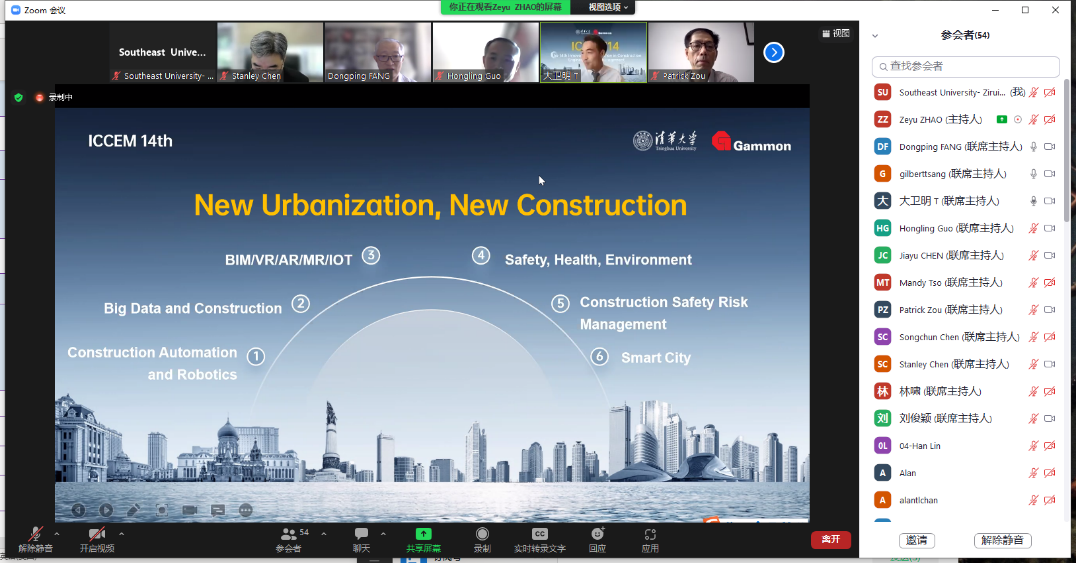Click recording indicator icon beside Zeyu ZHAO
The width and height of the screenshot is (1076, 563).
tap(1018, 119)
